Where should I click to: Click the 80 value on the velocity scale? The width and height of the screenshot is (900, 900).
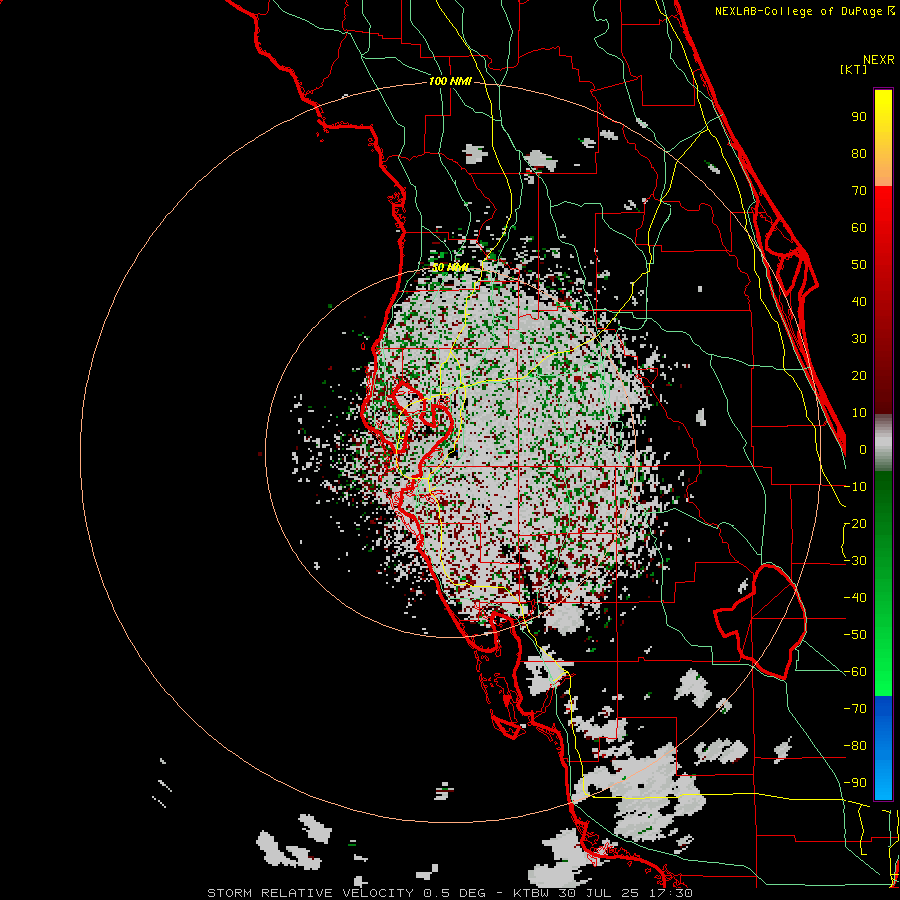859,154
